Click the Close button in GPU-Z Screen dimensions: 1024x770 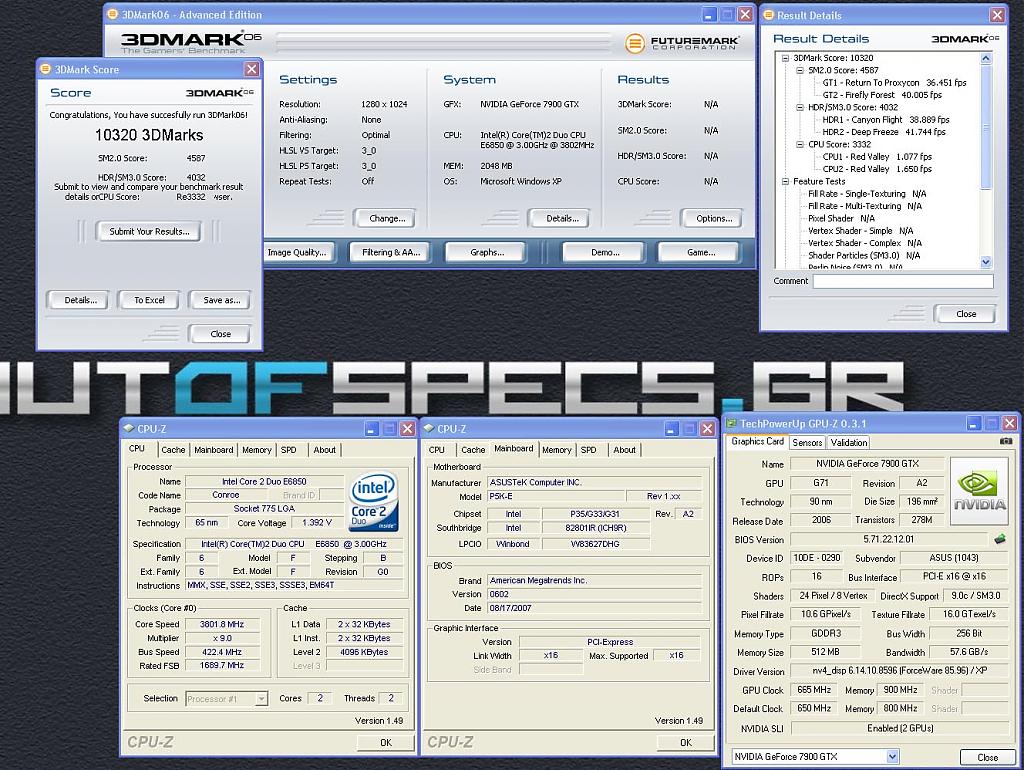coord(987,758)
